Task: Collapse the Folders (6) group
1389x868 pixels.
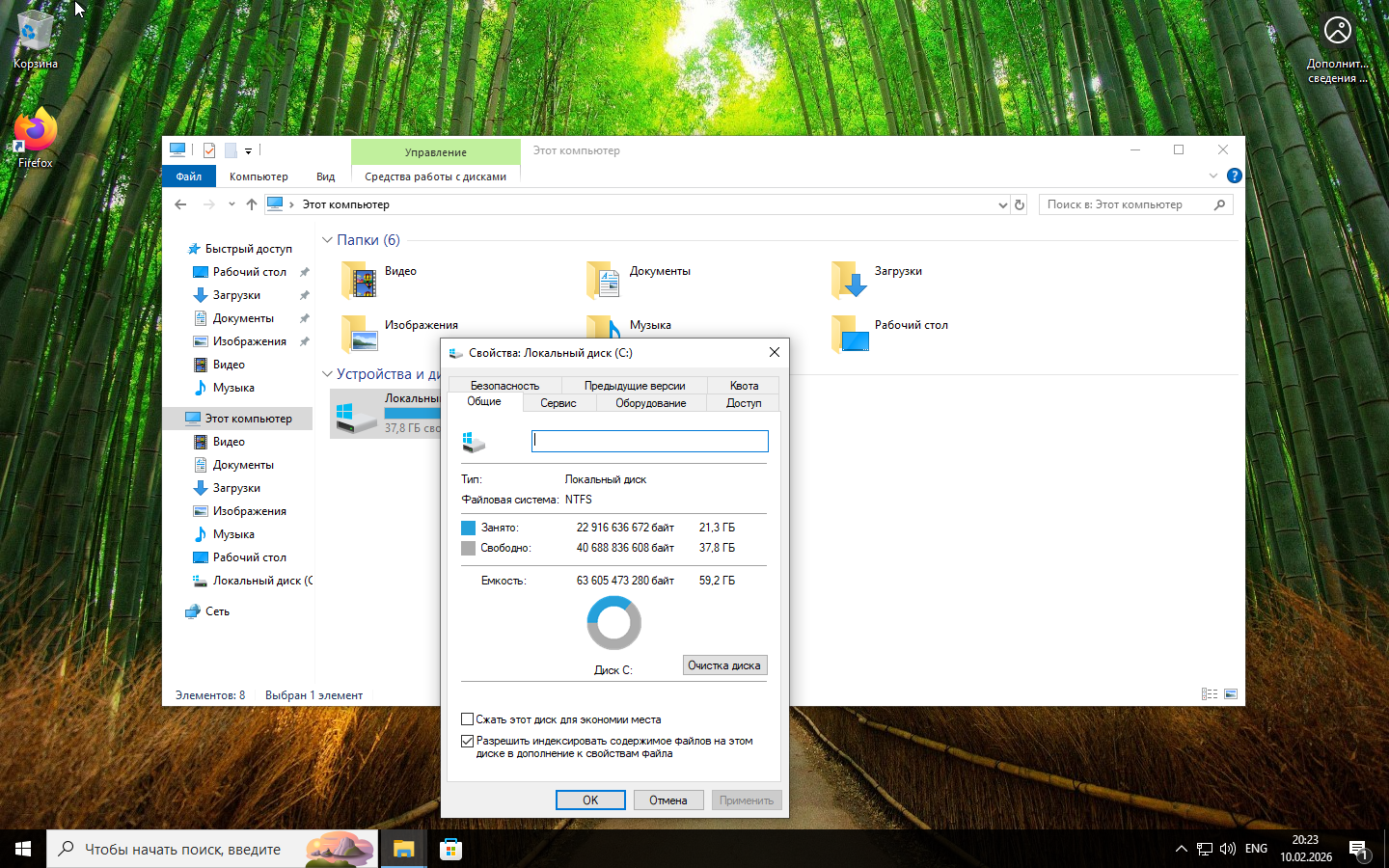Action: [327, 240]
